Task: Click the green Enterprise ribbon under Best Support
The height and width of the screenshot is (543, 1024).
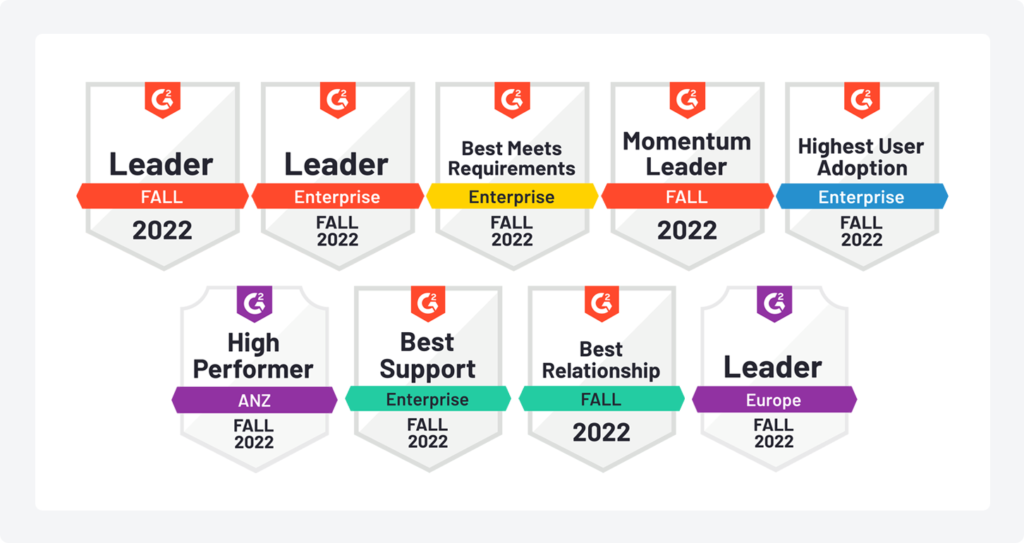Action: click(x=428, y=399)
